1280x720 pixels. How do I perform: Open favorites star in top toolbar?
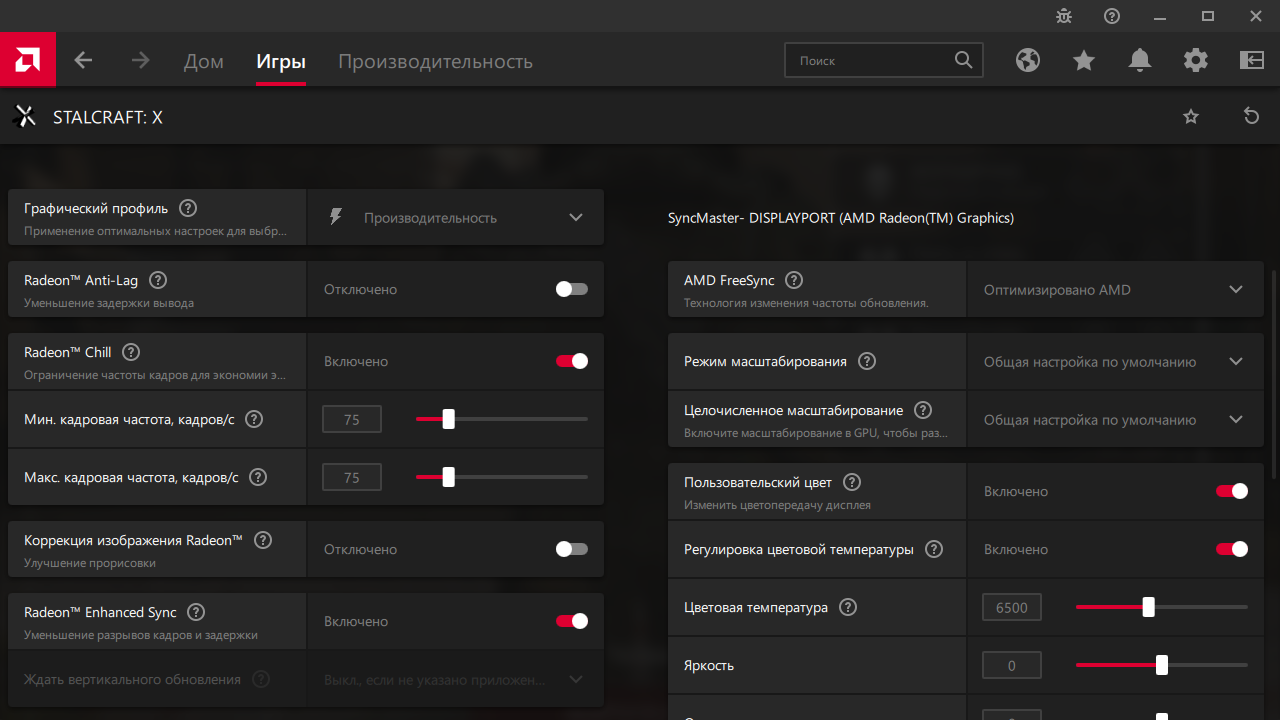[x=1084, y=60]
